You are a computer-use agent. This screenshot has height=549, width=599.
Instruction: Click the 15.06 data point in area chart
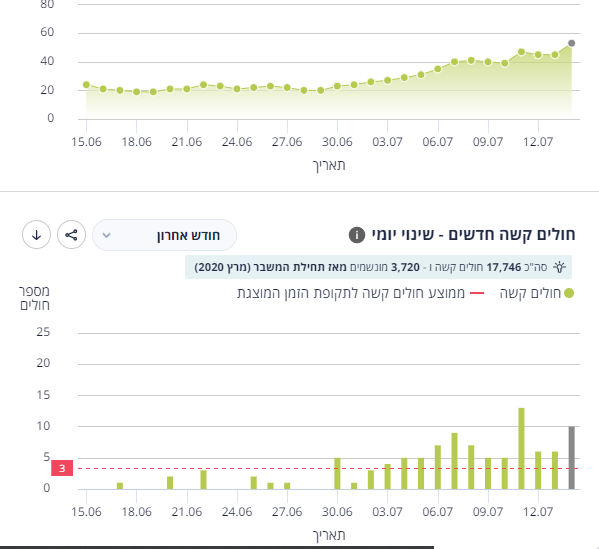(86, 84)
